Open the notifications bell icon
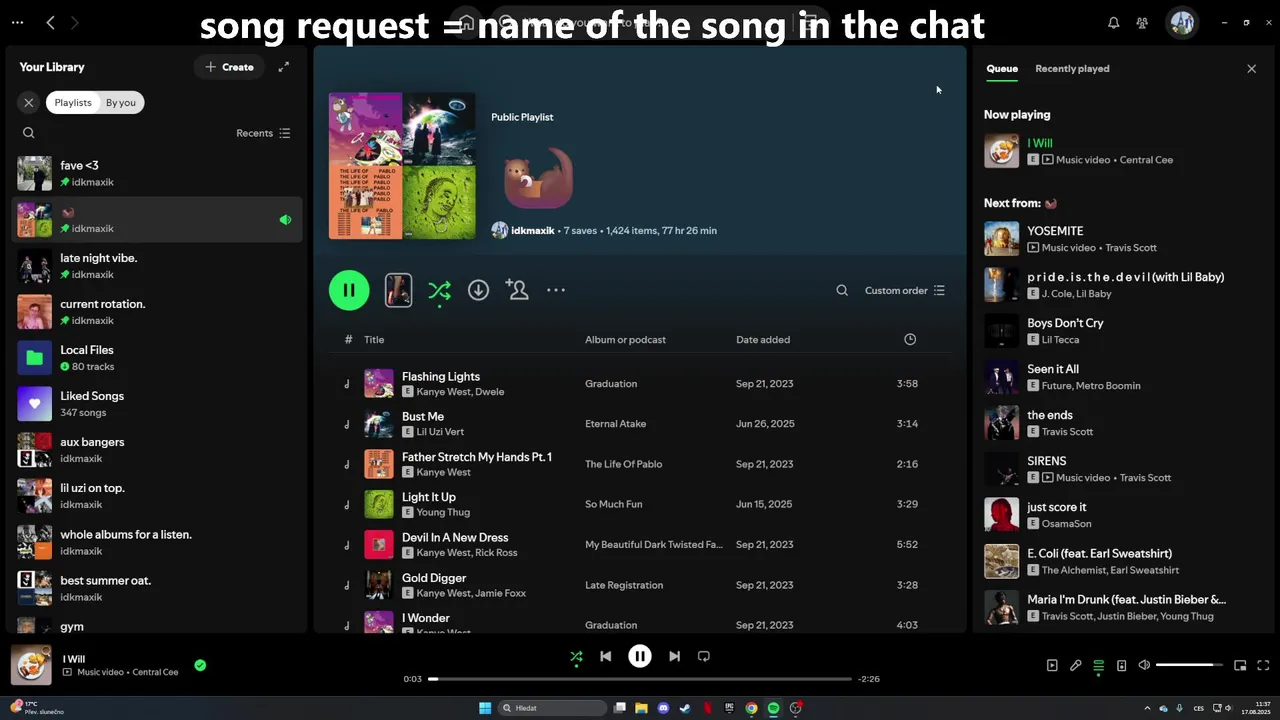1280x720 pixels. point(1113,22)
